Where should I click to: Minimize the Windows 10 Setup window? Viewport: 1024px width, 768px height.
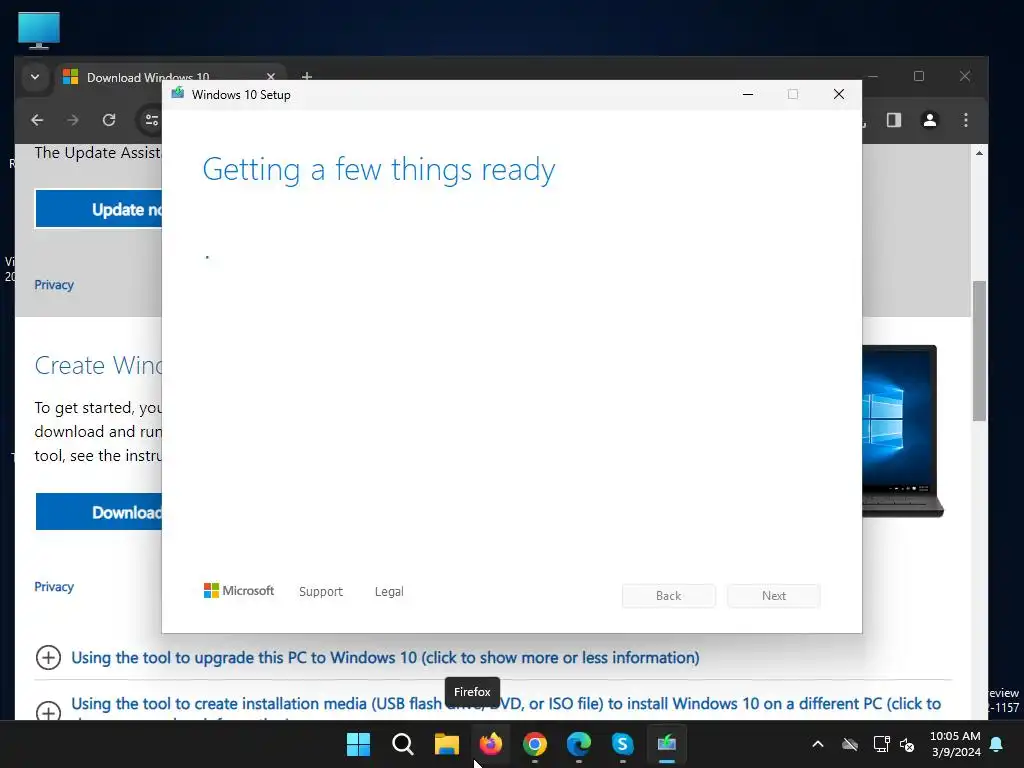pyautogui.click(x=748, y=95)
